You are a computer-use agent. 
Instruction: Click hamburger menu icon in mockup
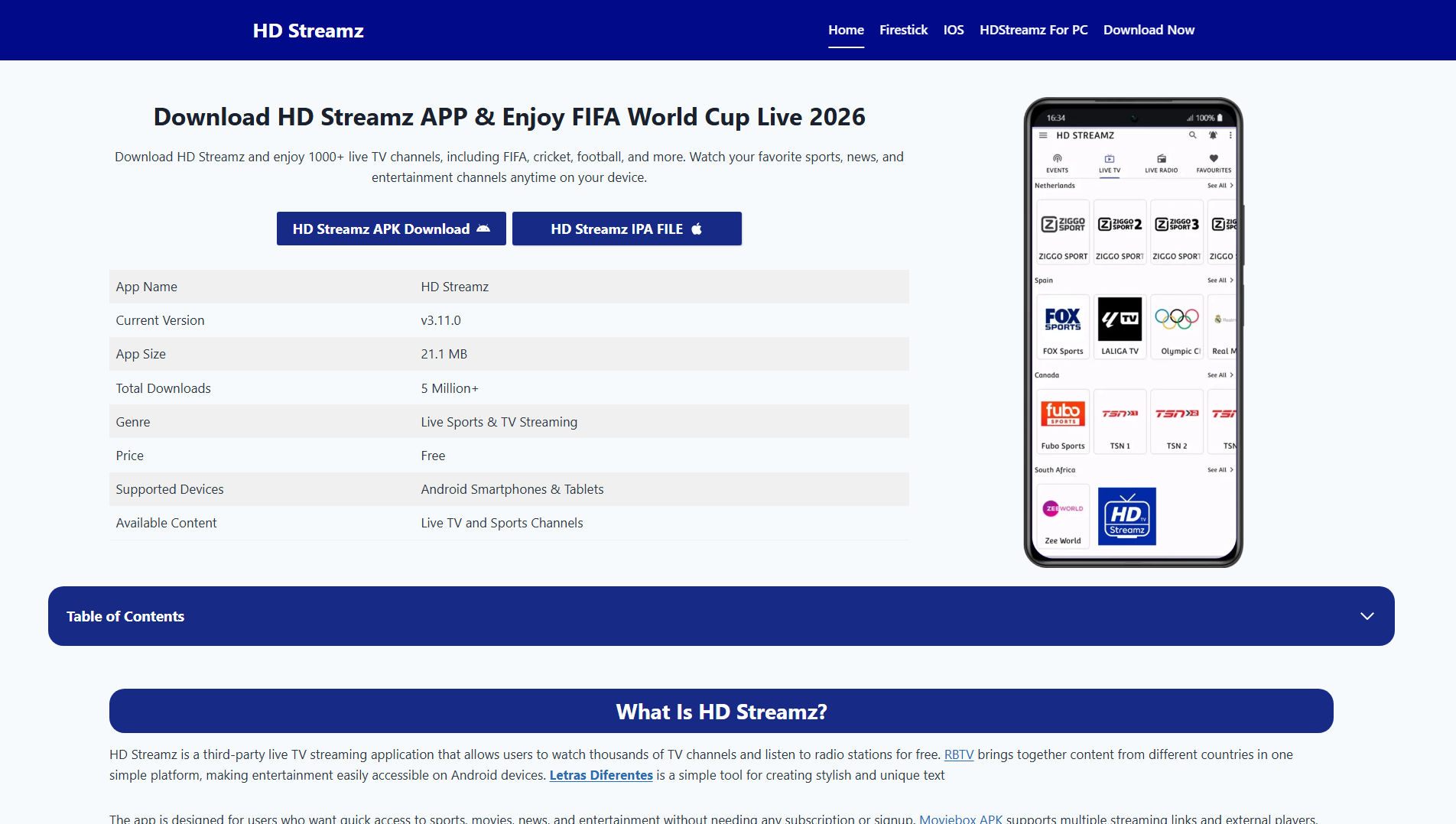1043,135
